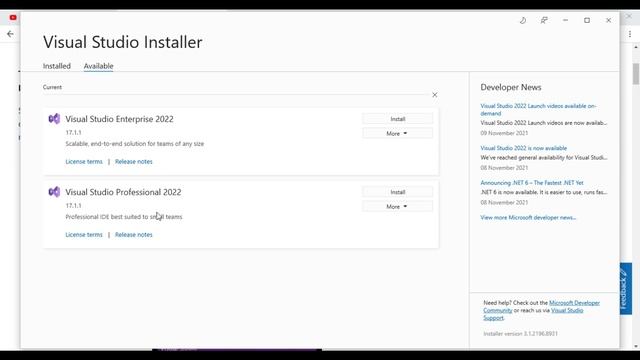Screen dimensions: 640x360
Task: Open More dropdown for Enterprise 2022
Action: (398, 133)
